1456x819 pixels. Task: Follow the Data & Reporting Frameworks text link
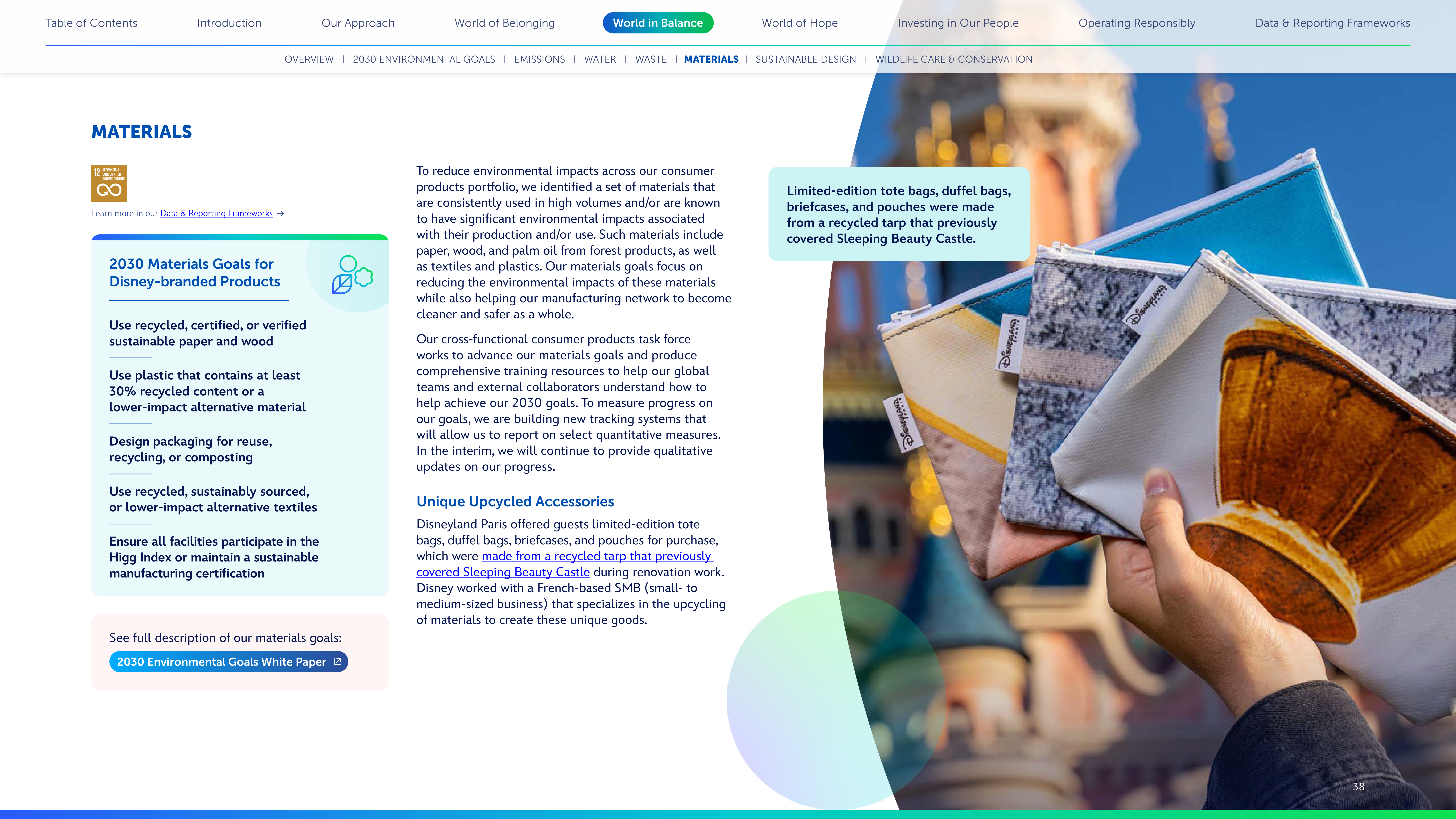(x=216, y=214)
